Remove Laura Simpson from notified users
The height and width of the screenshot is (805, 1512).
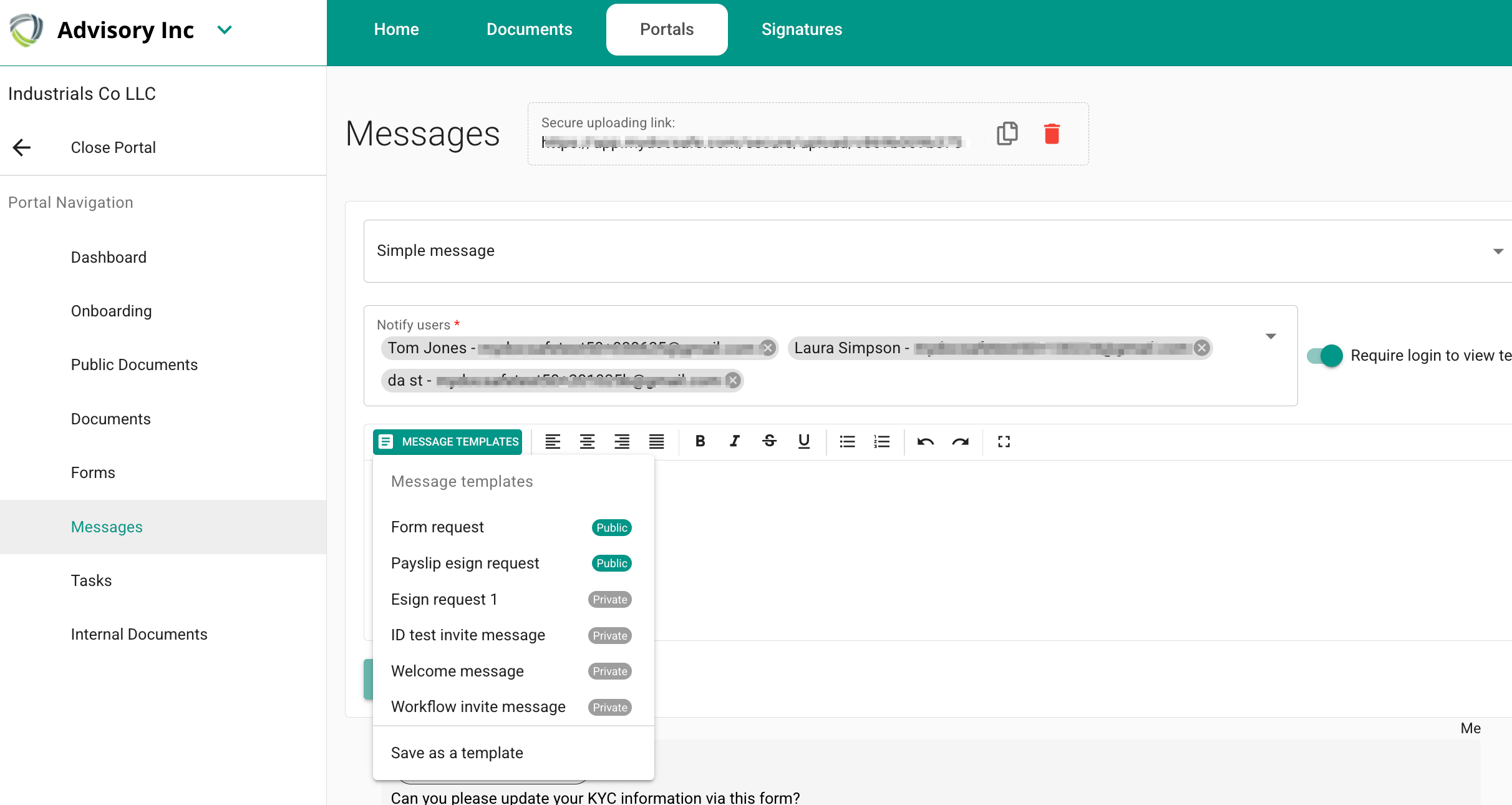pyautogui.click(x=1201, y=348)
